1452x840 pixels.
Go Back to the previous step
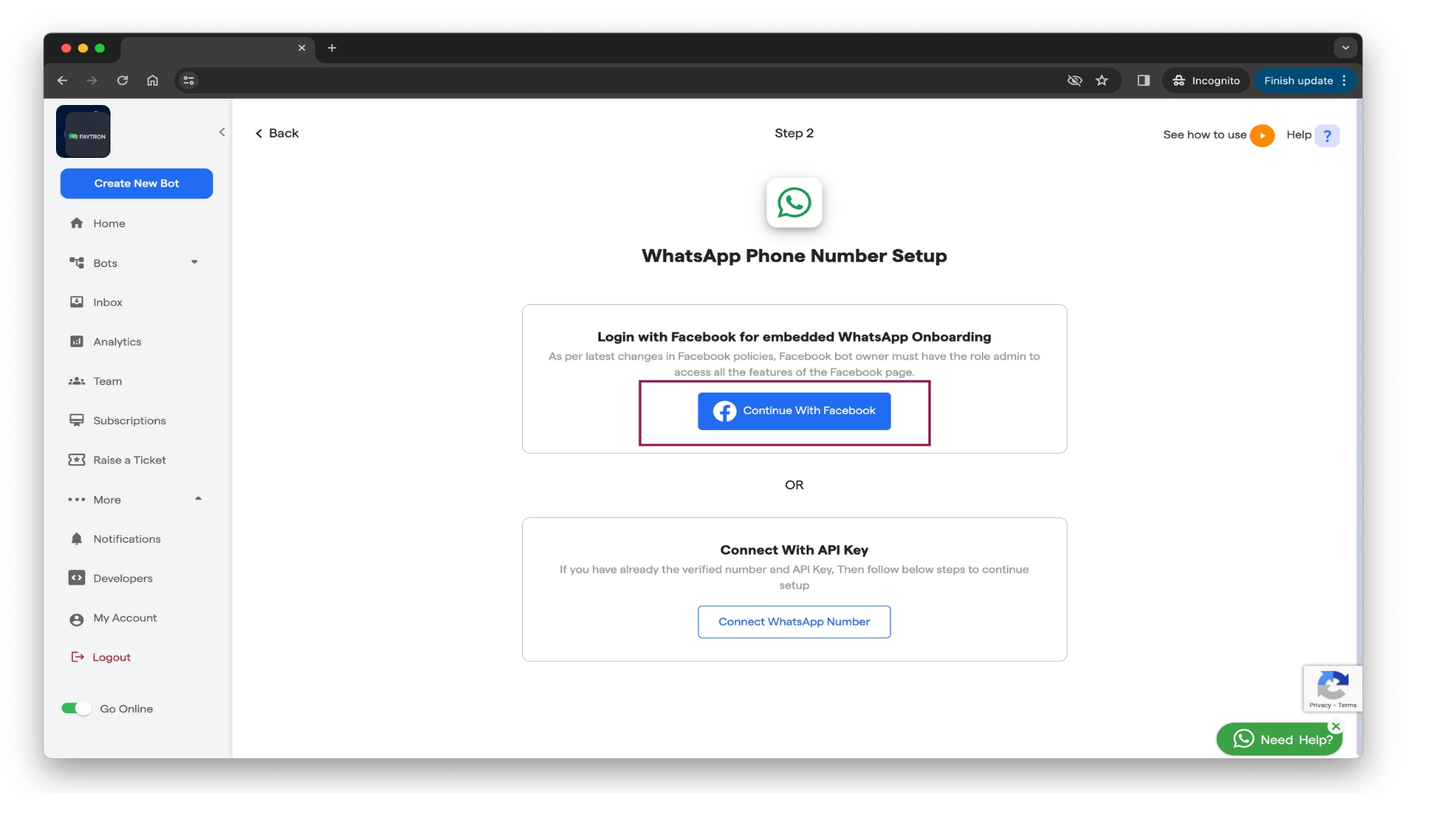[x=277, y=133]
